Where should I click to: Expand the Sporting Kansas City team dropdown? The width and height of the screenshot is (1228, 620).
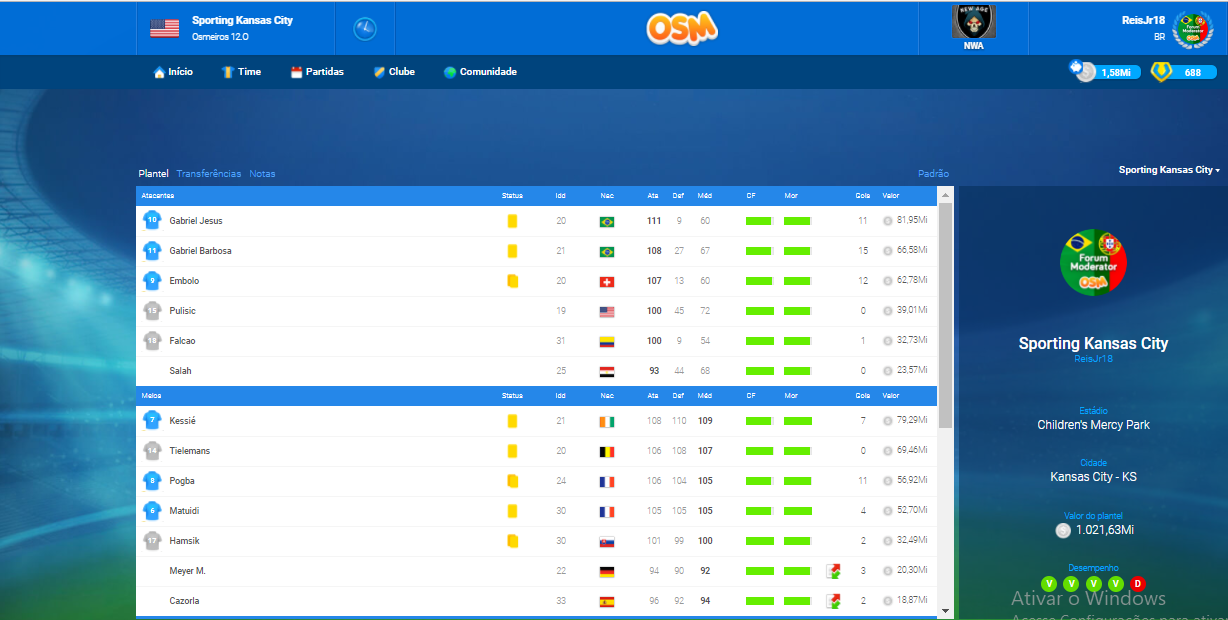coord(1168,170)
